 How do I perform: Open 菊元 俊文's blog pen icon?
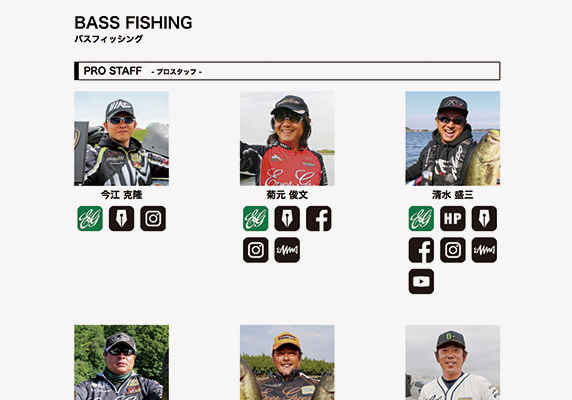tap(287, 218)
